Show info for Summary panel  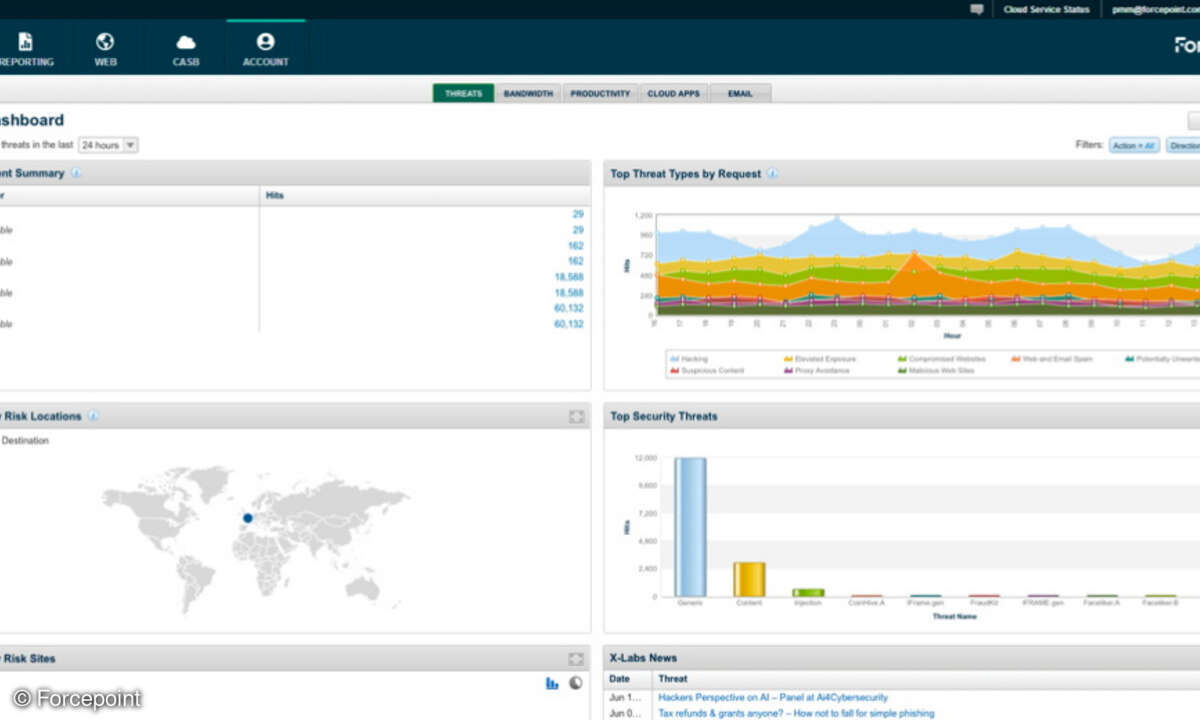[76, 173]
